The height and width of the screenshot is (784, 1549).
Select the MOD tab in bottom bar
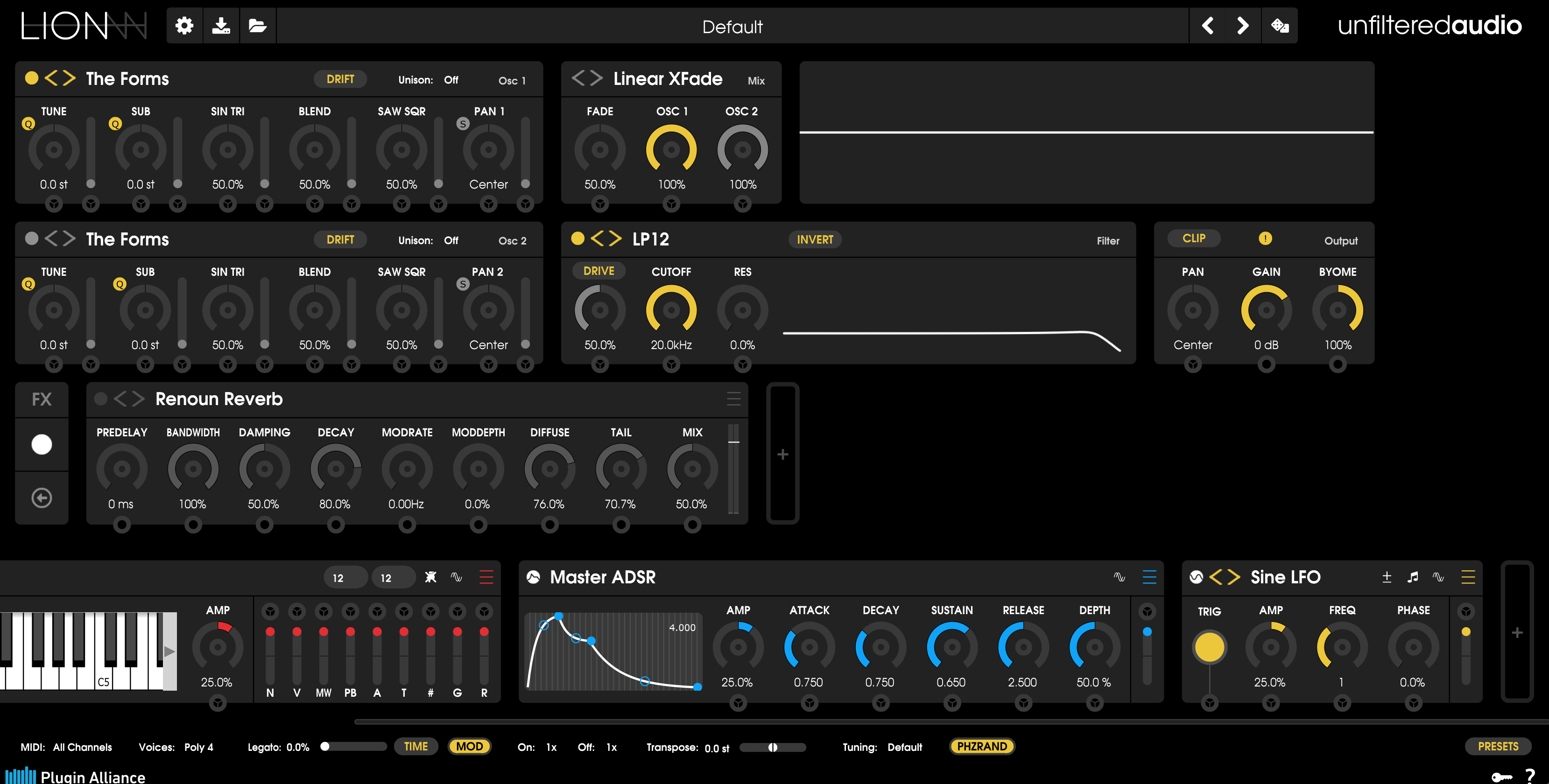coord(470,747)
